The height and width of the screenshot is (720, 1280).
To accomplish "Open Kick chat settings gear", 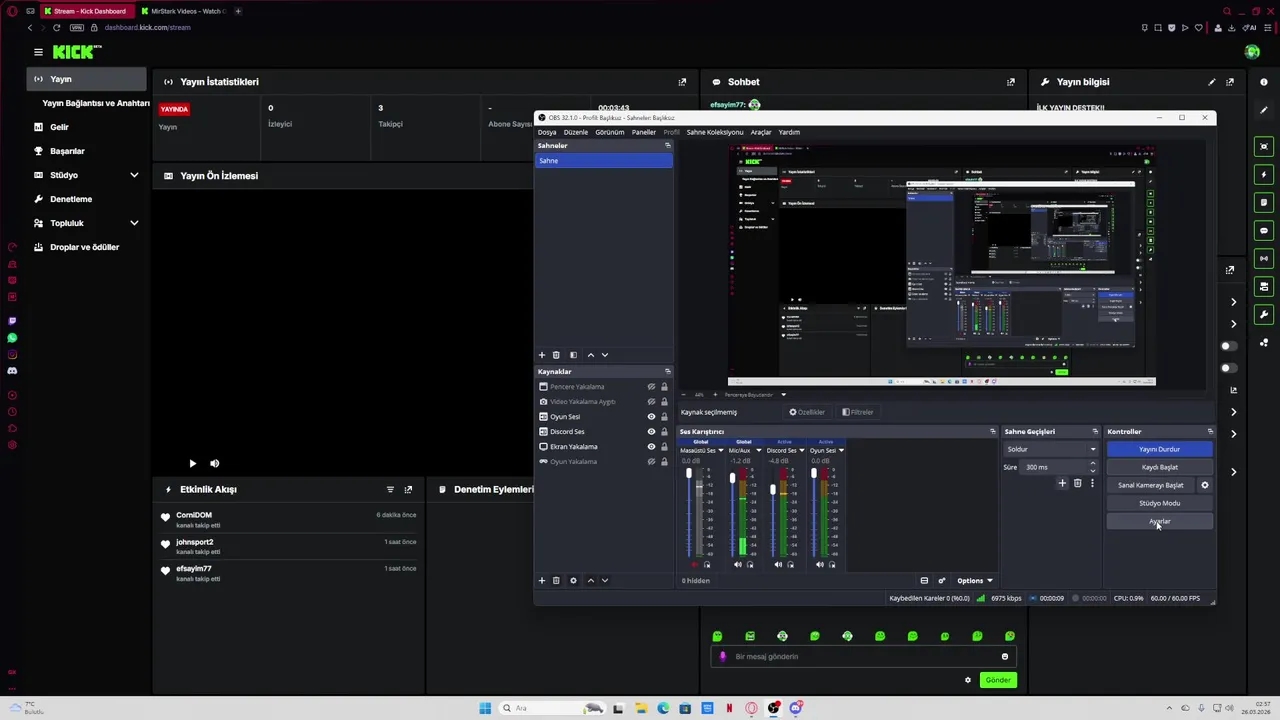I will 967,680.
